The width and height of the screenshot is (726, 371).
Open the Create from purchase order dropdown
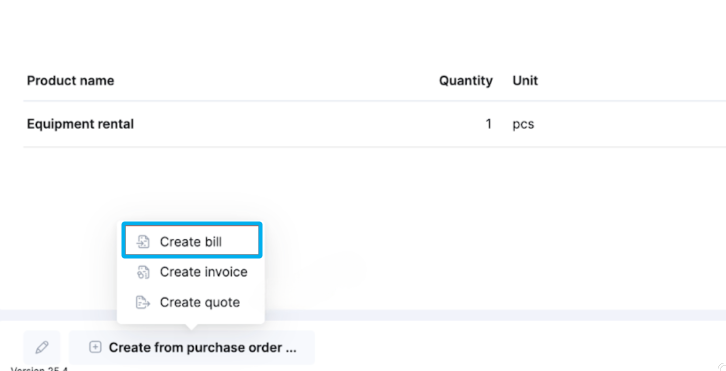pyautogui.click(x=192, y=347)
